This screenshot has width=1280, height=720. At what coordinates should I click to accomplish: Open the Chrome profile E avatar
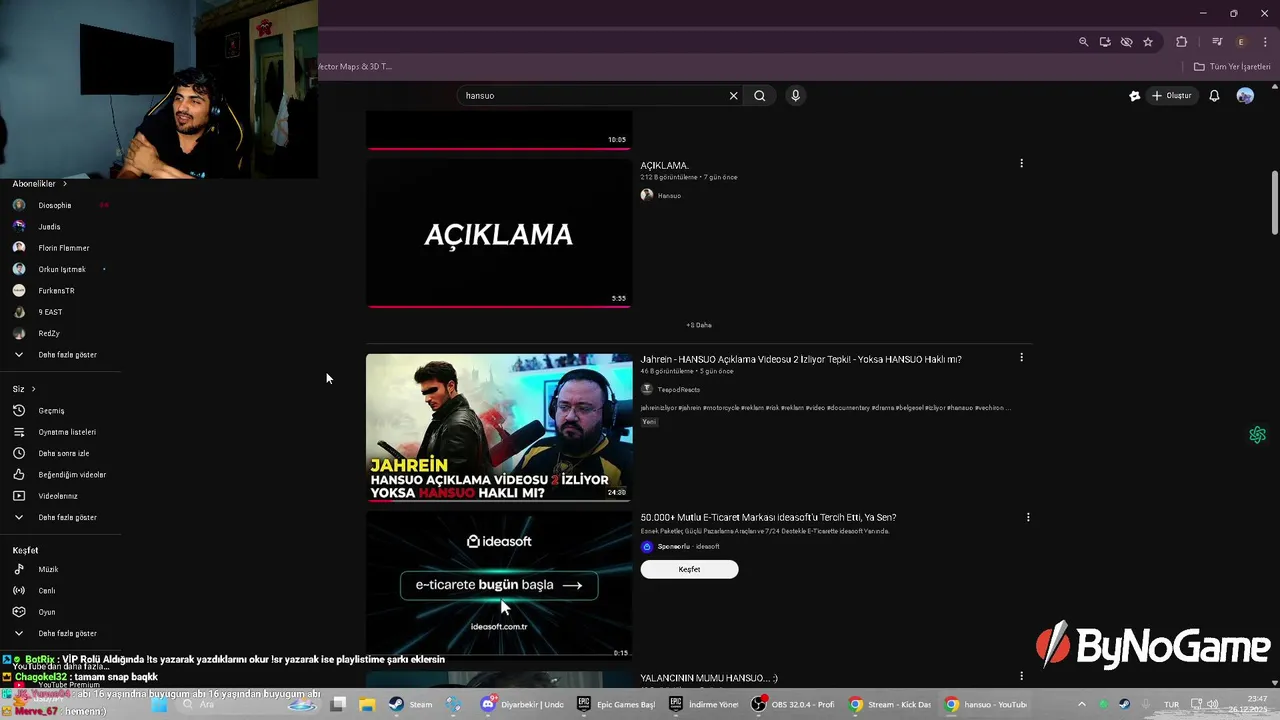point(1241,42)
